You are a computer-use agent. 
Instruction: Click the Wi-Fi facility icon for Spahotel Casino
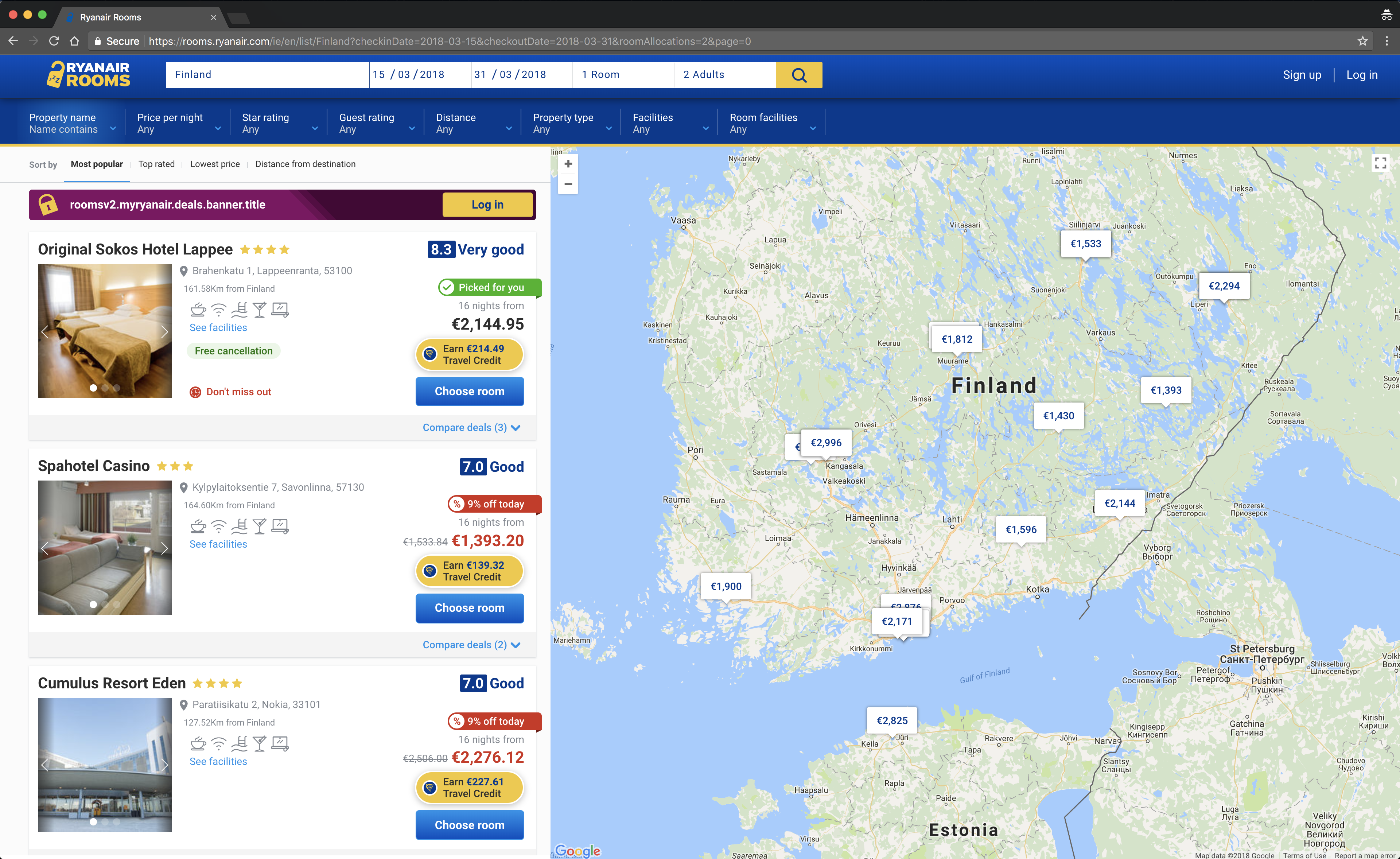(219, 526)
